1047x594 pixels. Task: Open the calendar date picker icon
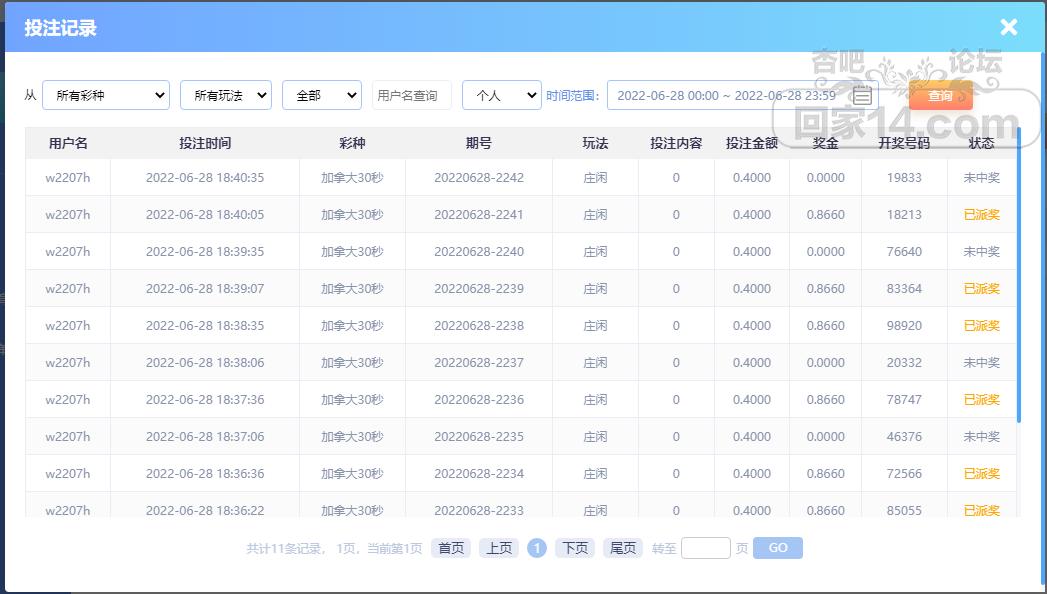[862, 96]
